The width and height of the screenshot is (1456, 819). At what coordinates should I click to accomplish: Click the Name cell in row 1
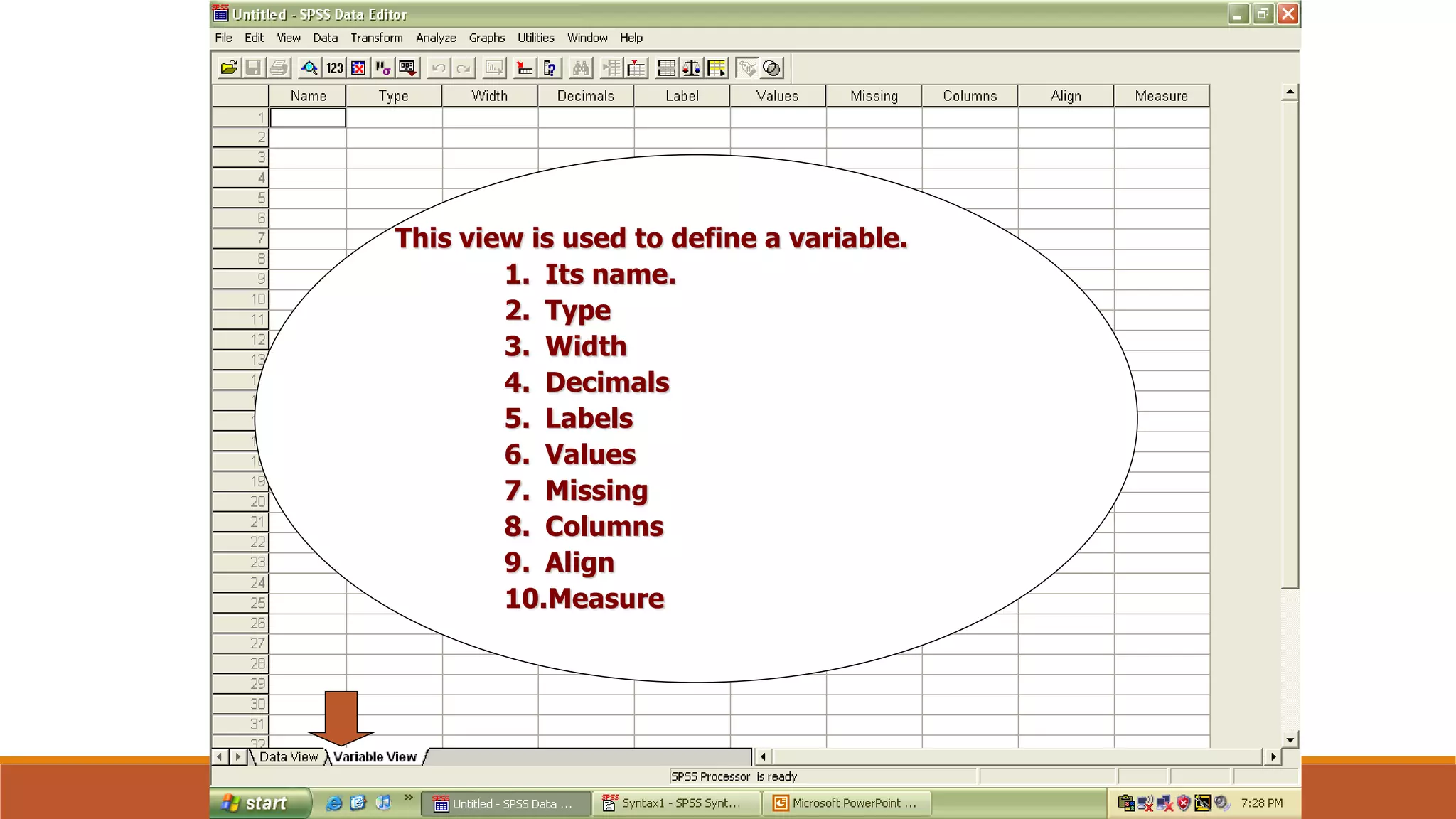308,117
